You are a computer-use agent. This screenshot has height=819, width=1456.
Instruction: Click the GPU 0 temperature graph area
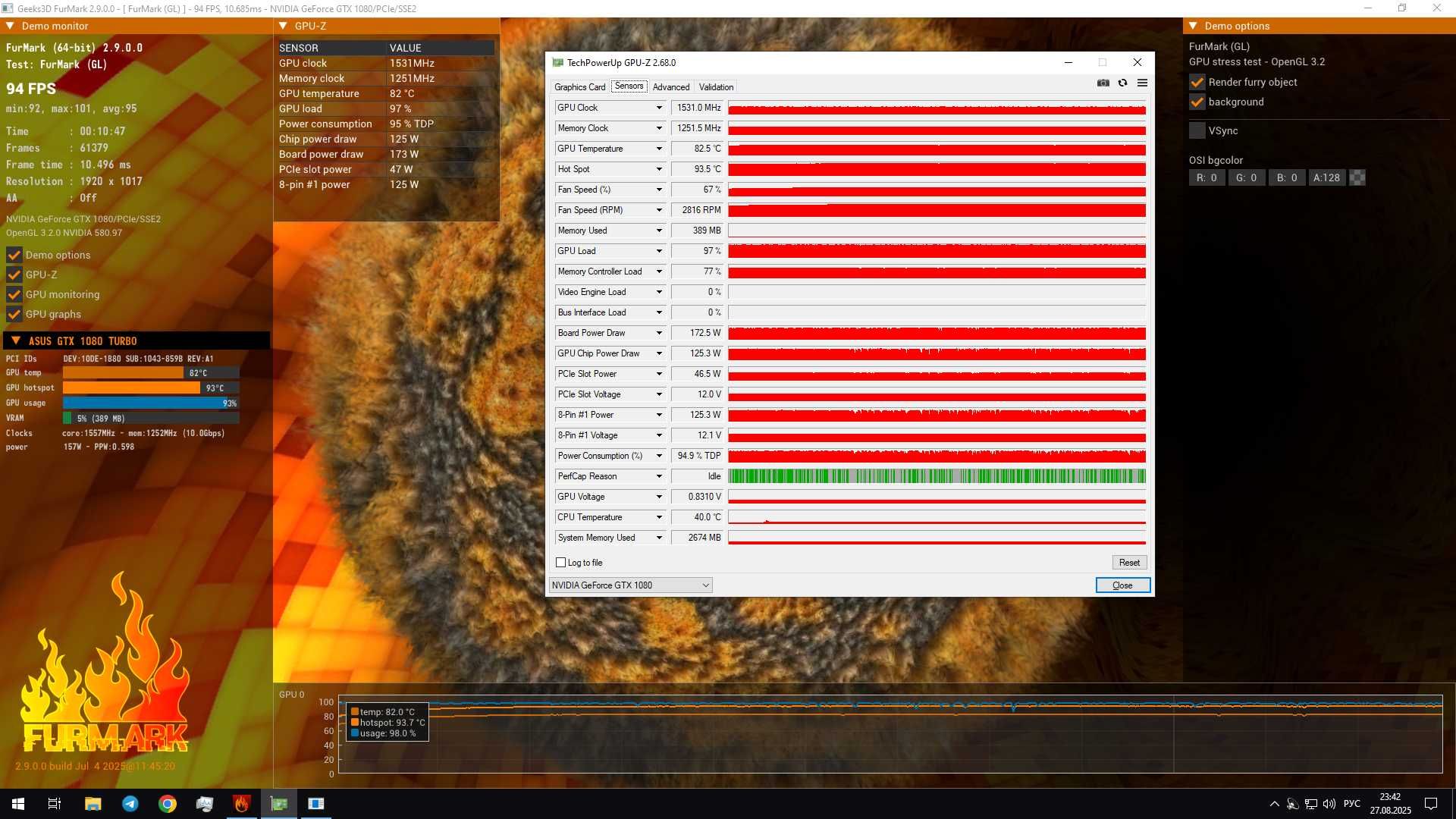[x=890, y=734]
